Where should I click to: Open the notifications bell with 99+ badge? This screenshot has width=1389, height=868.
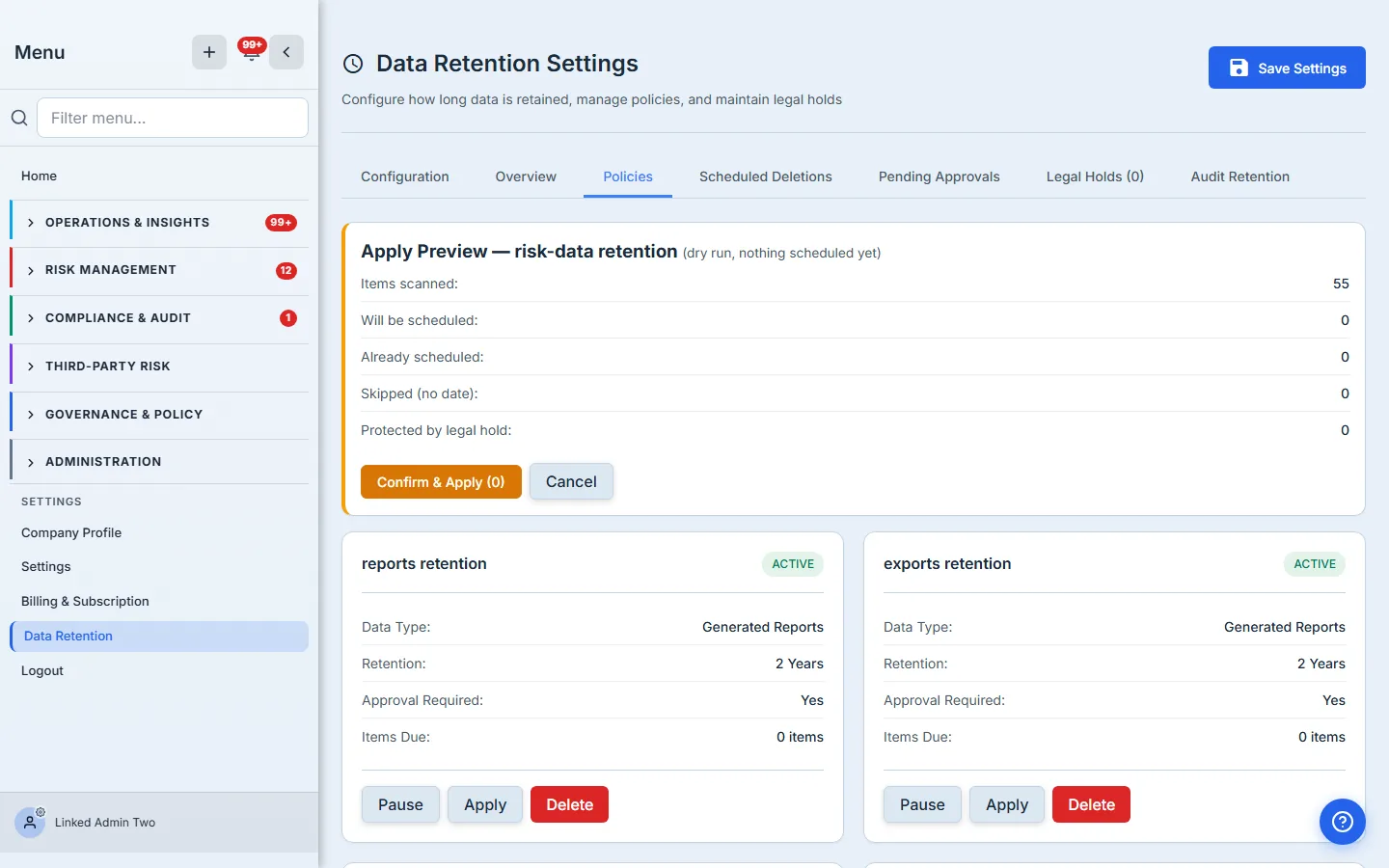(x=251, y=51)
